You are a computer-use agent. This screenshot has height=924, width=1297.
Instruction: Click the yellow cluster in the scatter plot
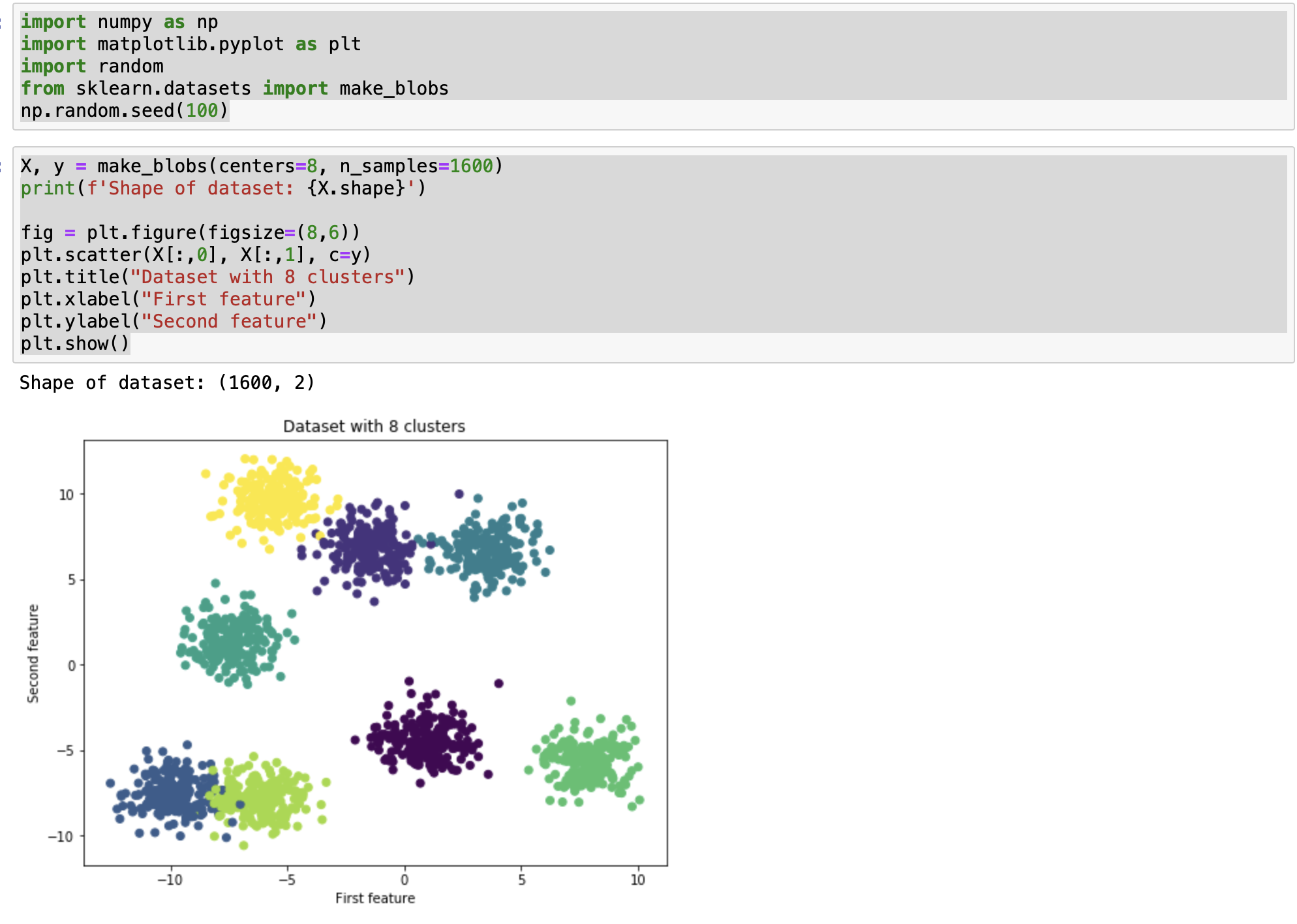(271, 499)
